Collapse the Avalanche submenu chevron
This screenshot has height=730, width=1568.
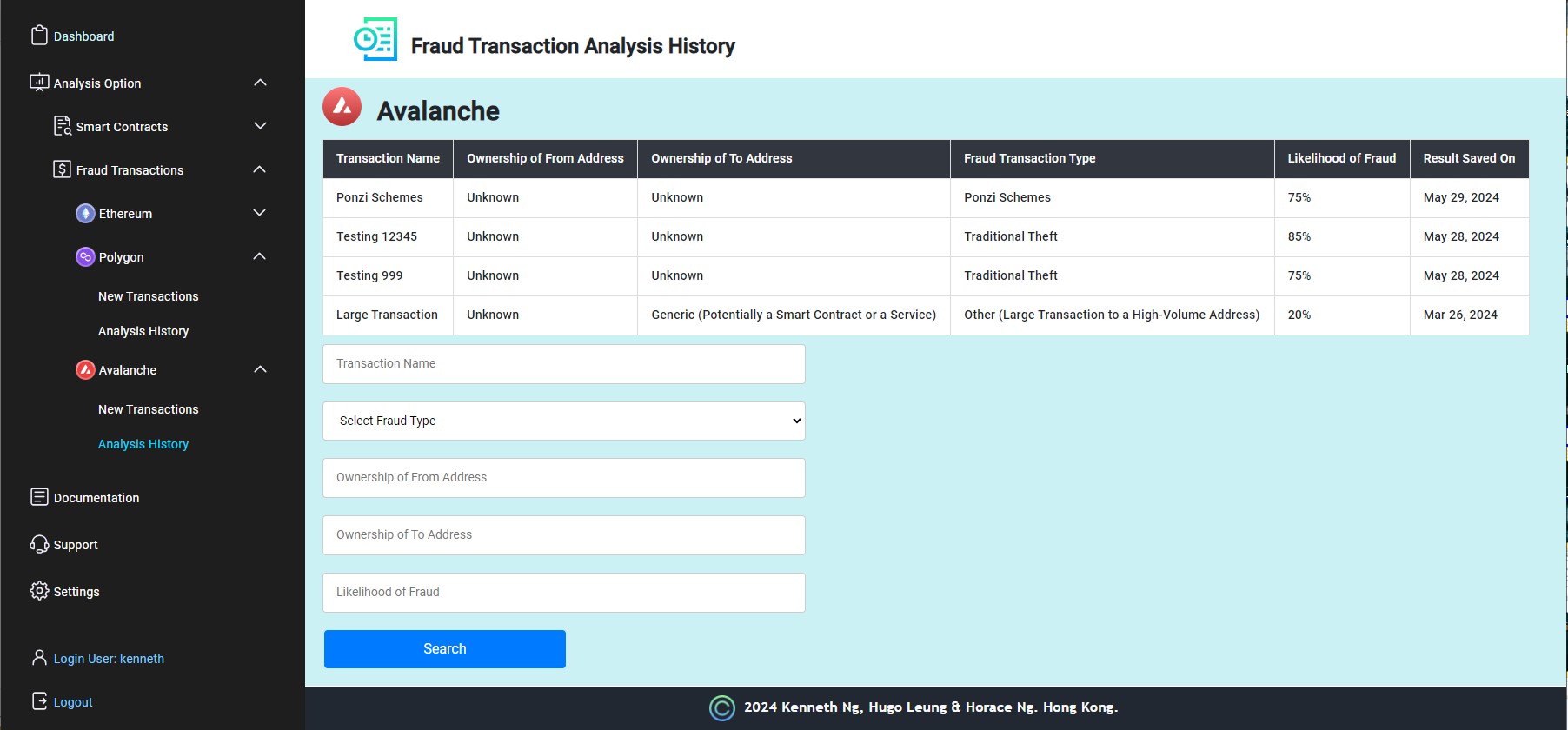point(260,369)
